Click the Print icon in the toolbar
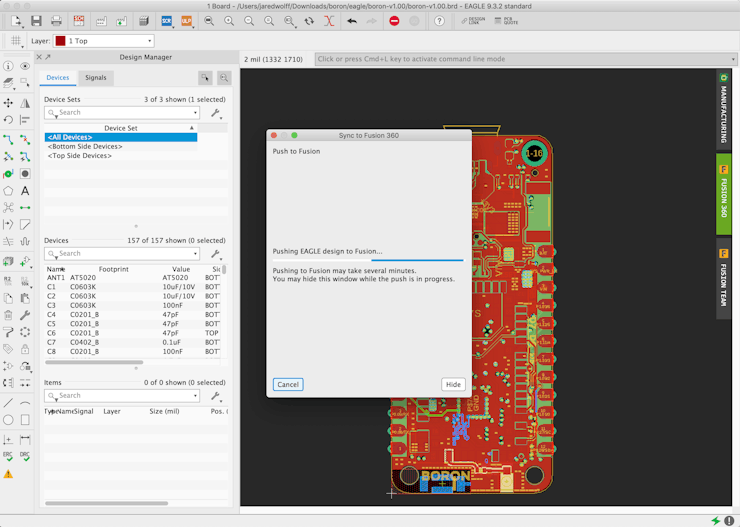Viewport: 740px width, 527px height. pyautogui.click(x=56, y=21)
